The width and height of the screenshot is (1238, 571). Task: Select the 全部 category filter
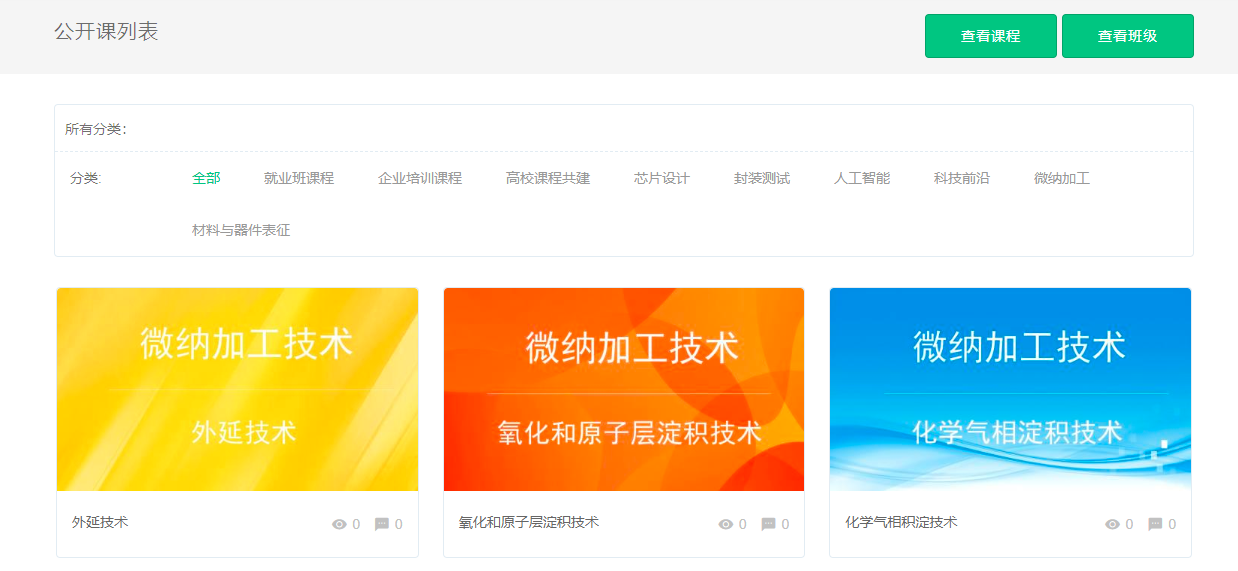(x=206, y=178)
